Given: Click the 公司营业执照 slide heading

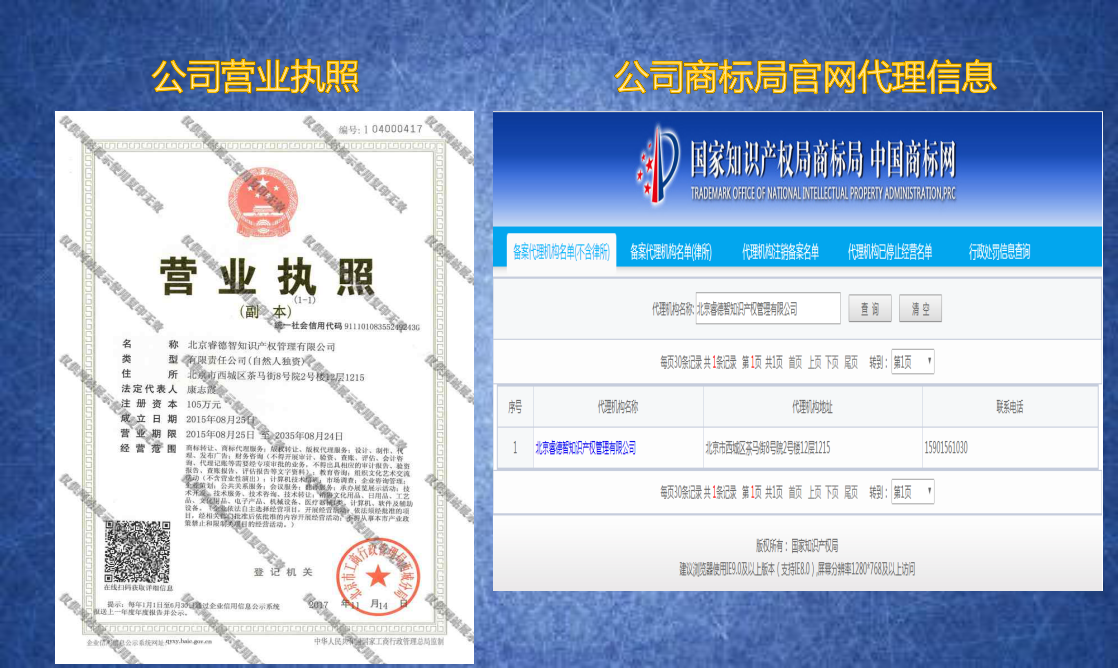Looking at the screenshot, I should coord(255,76).
